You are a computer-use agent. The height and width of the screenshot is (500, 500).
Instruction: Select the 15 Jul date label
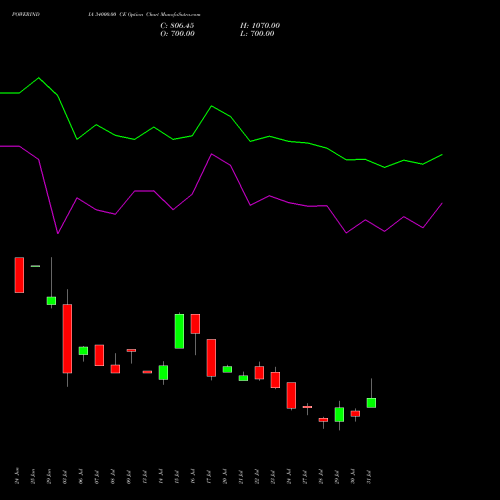[177, 476]
